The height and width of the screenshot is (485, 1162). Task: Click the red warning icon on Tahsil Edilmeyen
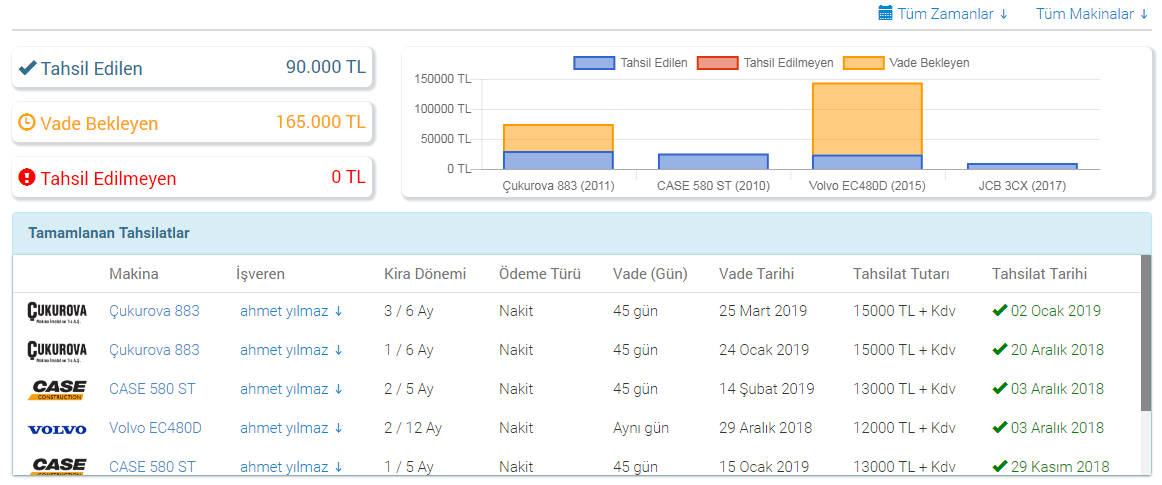27,177
